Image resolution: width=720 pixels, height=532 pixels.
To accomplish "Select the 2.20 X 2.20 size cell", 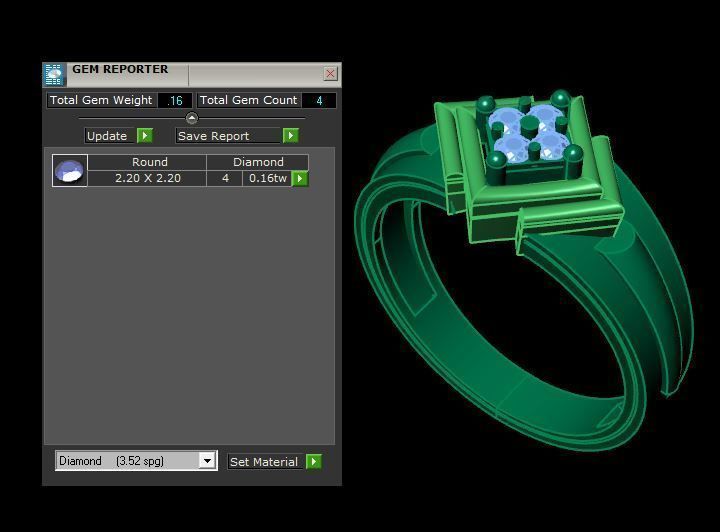I will pyautogui.click(x=147, y=178).
